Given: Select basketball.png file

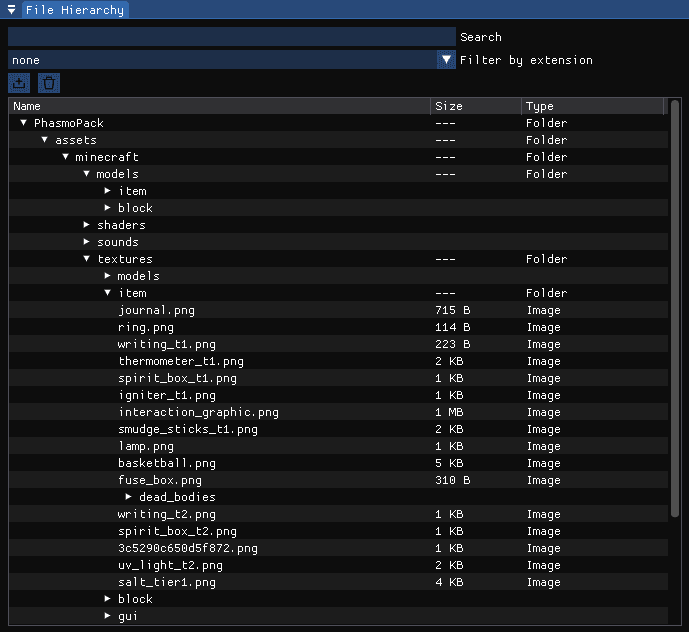Looking at the screenshot, I should pyautogui.click(x=167, y=463).
